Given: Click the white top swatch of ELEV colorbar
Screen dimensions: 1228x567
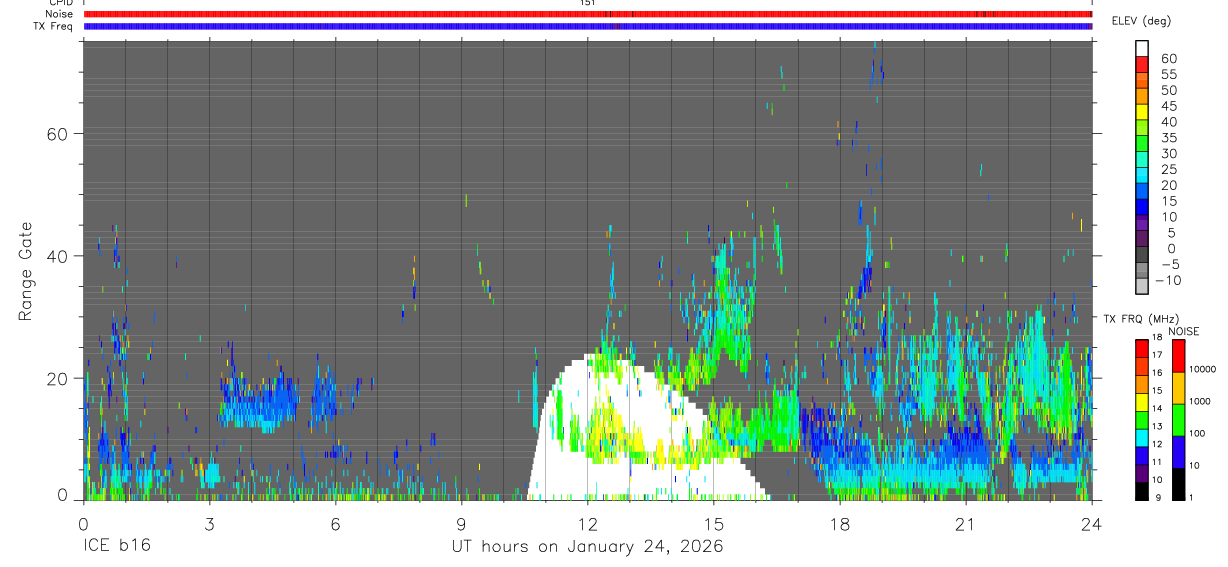Looking at the screenshot, I should [1142, 49].
